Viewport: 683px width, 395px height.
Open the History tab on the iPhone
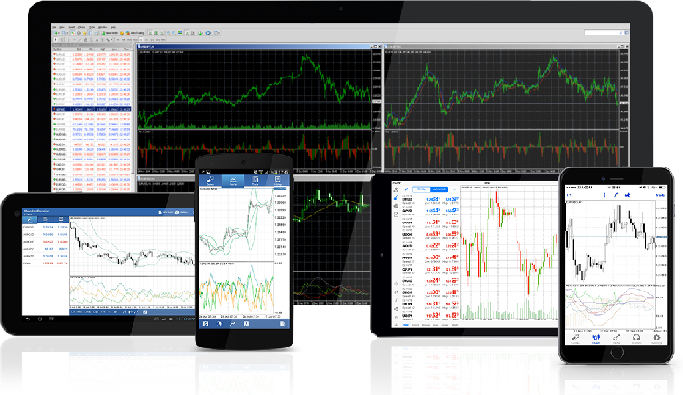point(636,338)
